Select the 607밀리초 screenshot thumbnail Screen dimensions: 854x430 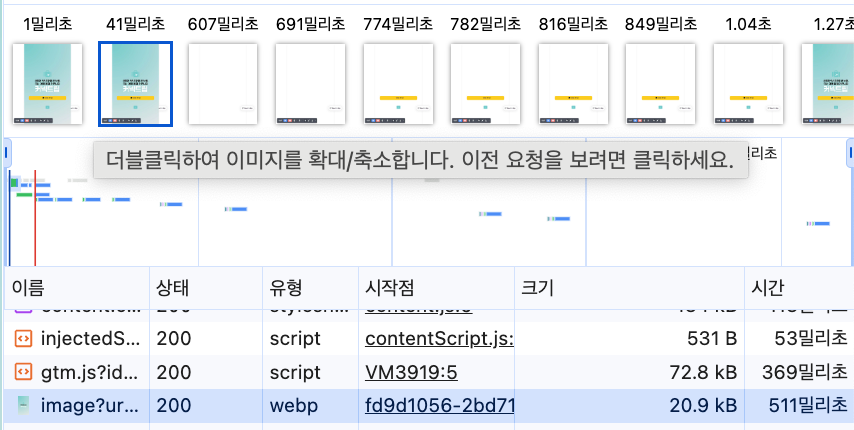(223, 84)
